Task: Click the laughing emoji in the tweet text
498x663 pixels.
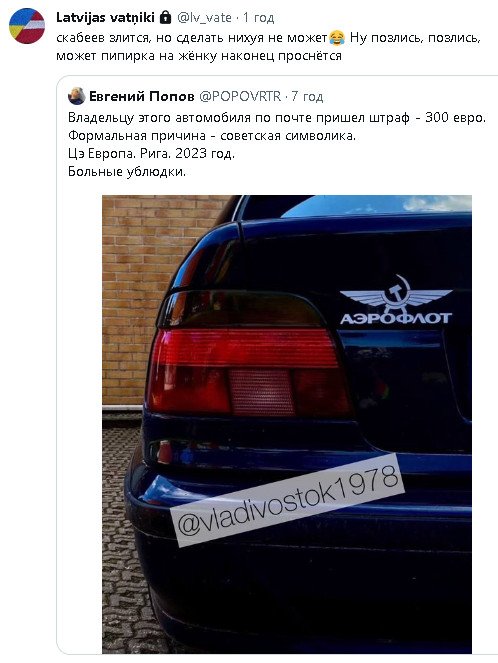Action: point(337,38)
